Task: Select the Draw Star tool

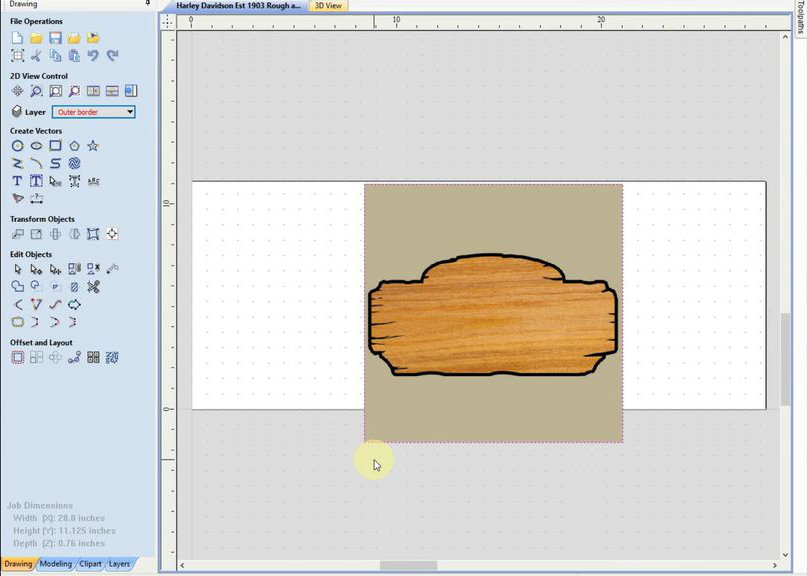Action: [x=93, y=146]
